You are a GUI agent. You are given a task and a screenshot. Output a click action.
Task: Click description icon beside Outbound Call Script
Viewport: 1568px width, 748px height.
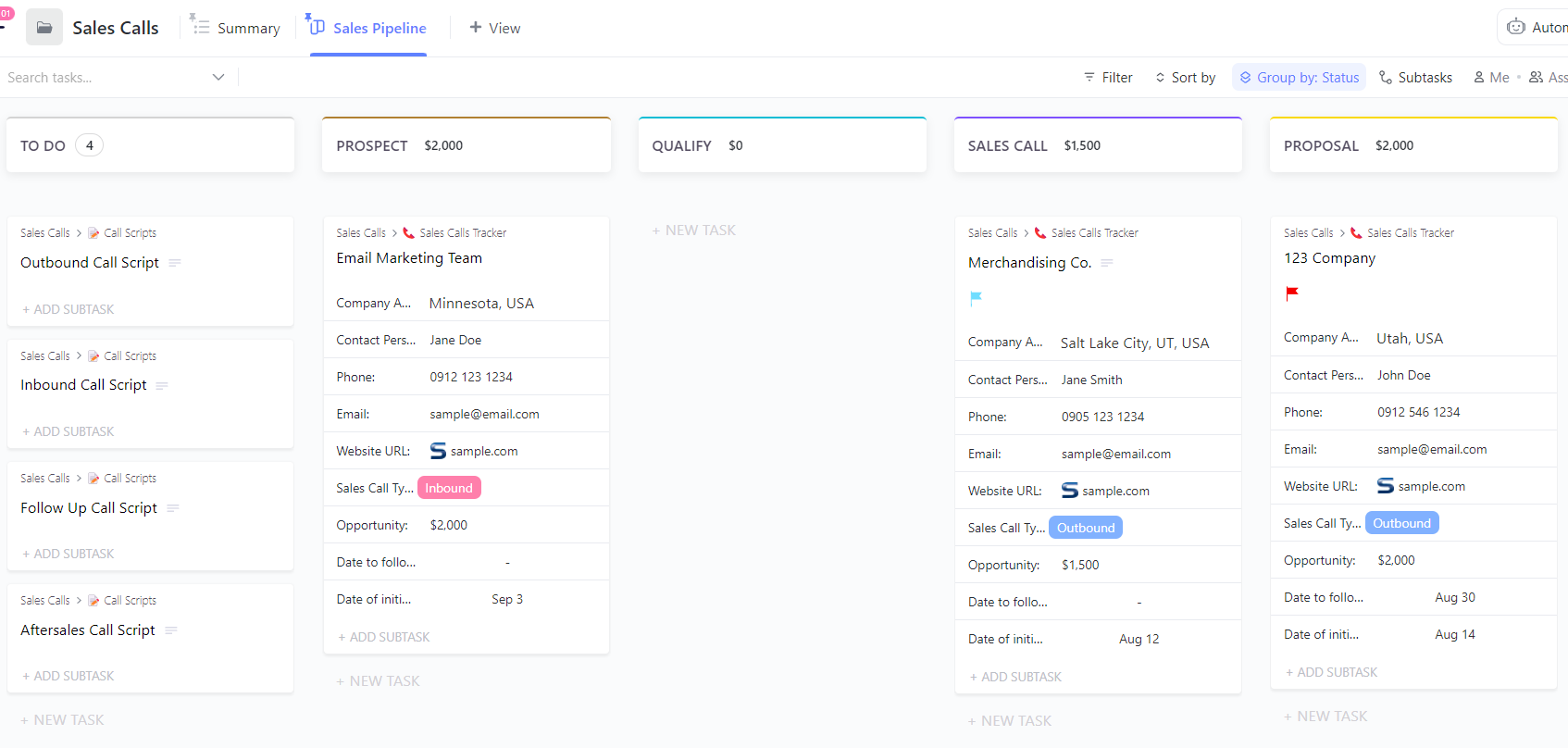tap(175, 263)
